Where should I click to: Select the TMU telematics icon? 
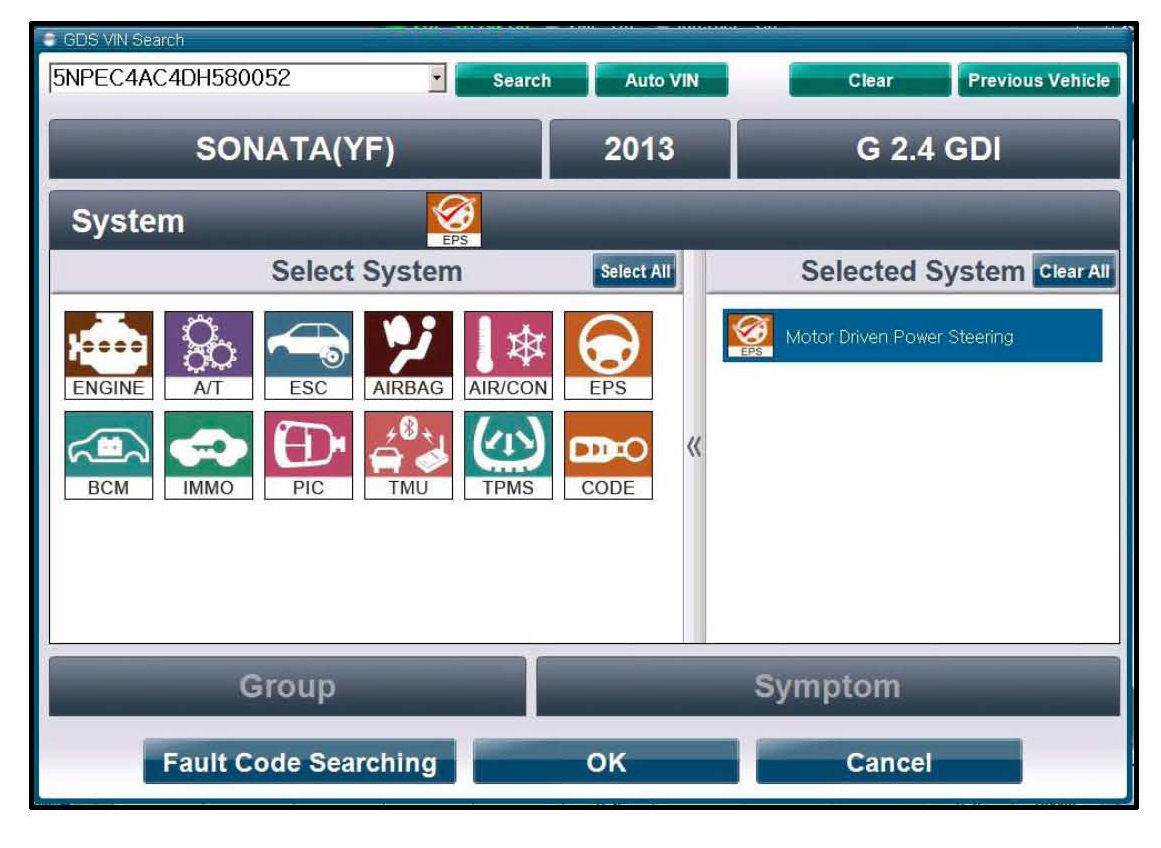tap(408, 455)
